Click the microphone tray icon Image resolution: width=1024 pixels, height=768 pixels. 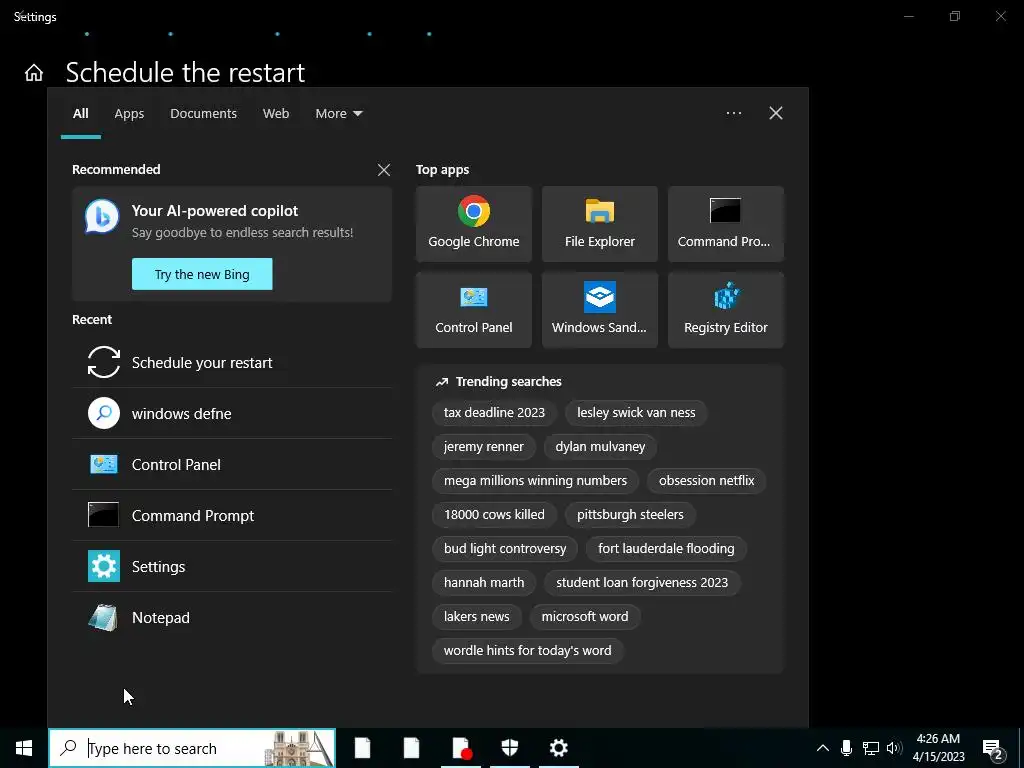pyautogui.click(x=846, y=748)
